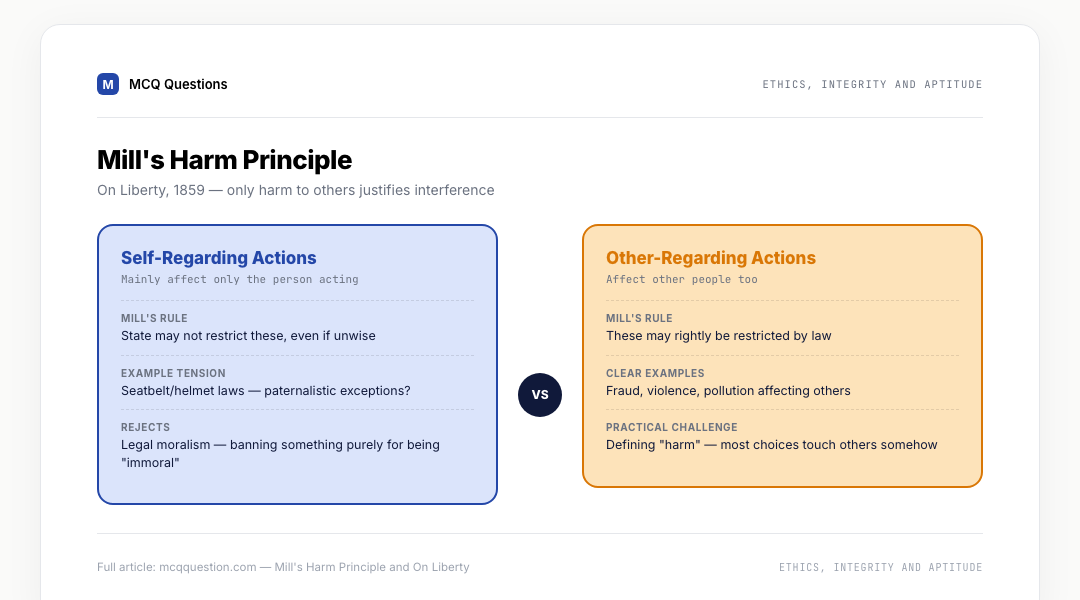The width and height of the screenshot is (1080, 600).
Task: Click the Other-Regarding Actions card title
Action: [x=711, y=258]
